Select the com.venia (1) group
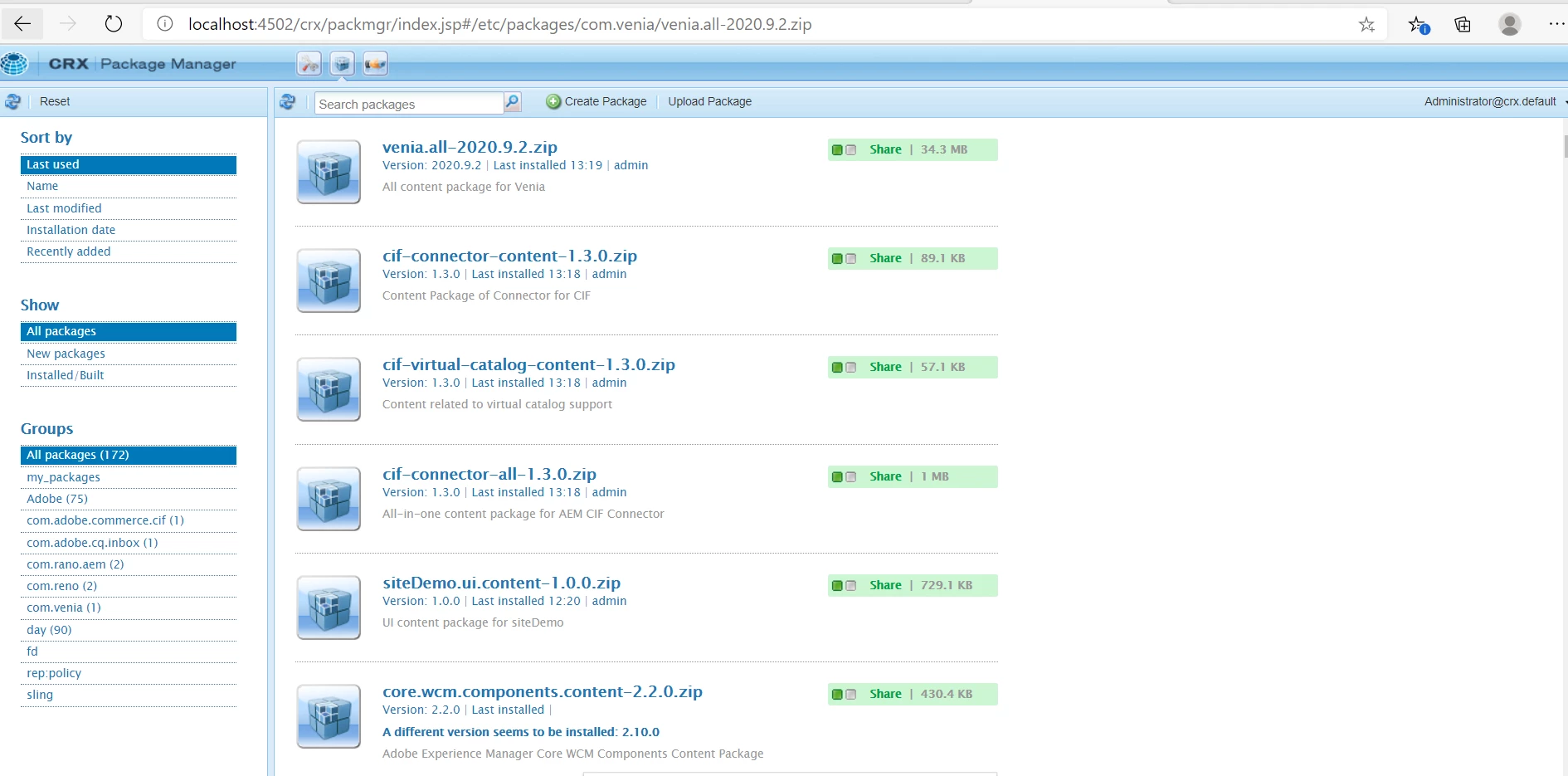 (x=129, y=608)
